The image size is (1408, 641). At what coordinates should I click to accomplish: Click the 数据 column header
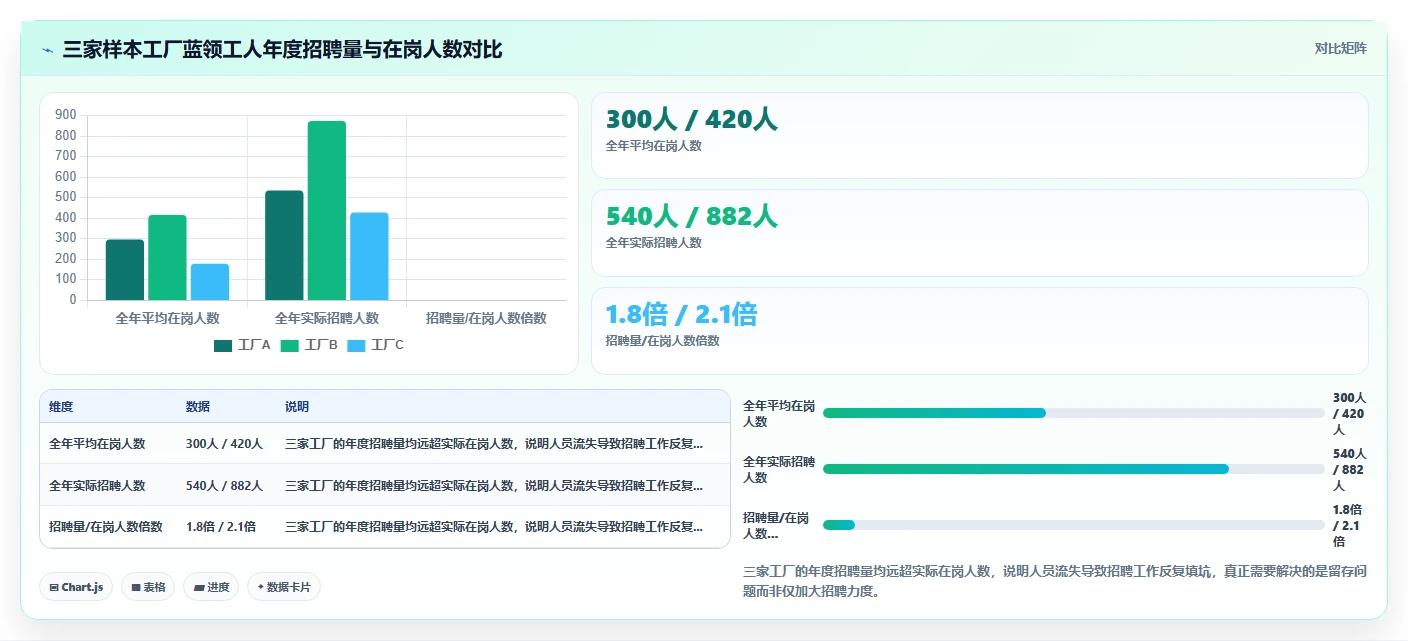tap(198, 407)
